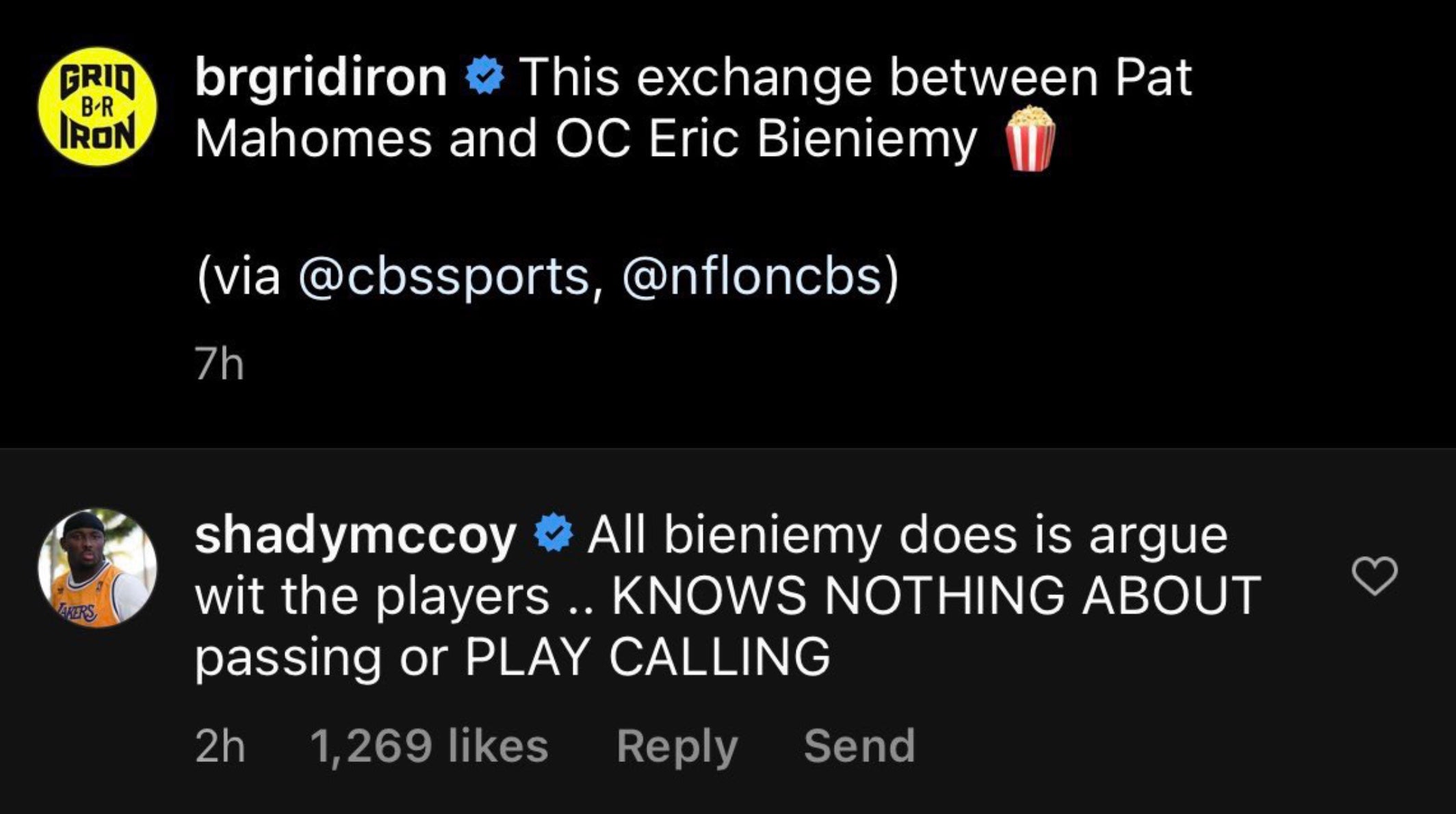Screen dimensions: 1456x814
Task: Tap the popcorn emoji in caption
Action: tap(1028, 139)
